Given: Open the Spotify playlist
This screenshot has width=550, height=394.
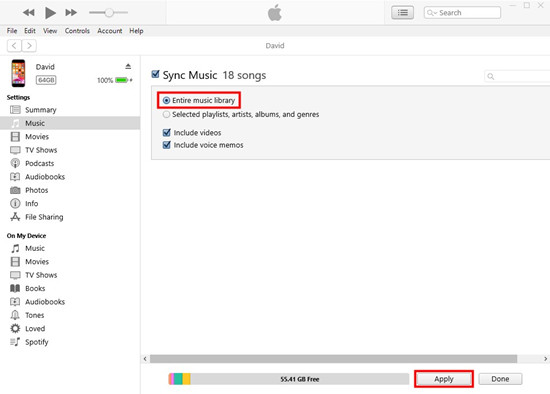Looking at the screenshot, I should tap(70, 342).
